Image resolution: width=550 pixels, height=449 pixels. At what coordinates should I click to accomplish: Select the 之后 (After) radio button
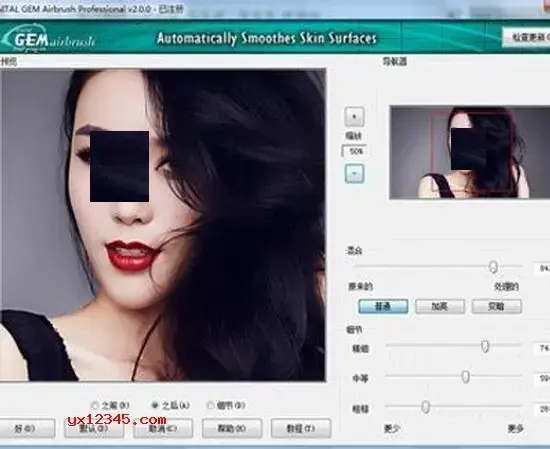tap(155, 406)
